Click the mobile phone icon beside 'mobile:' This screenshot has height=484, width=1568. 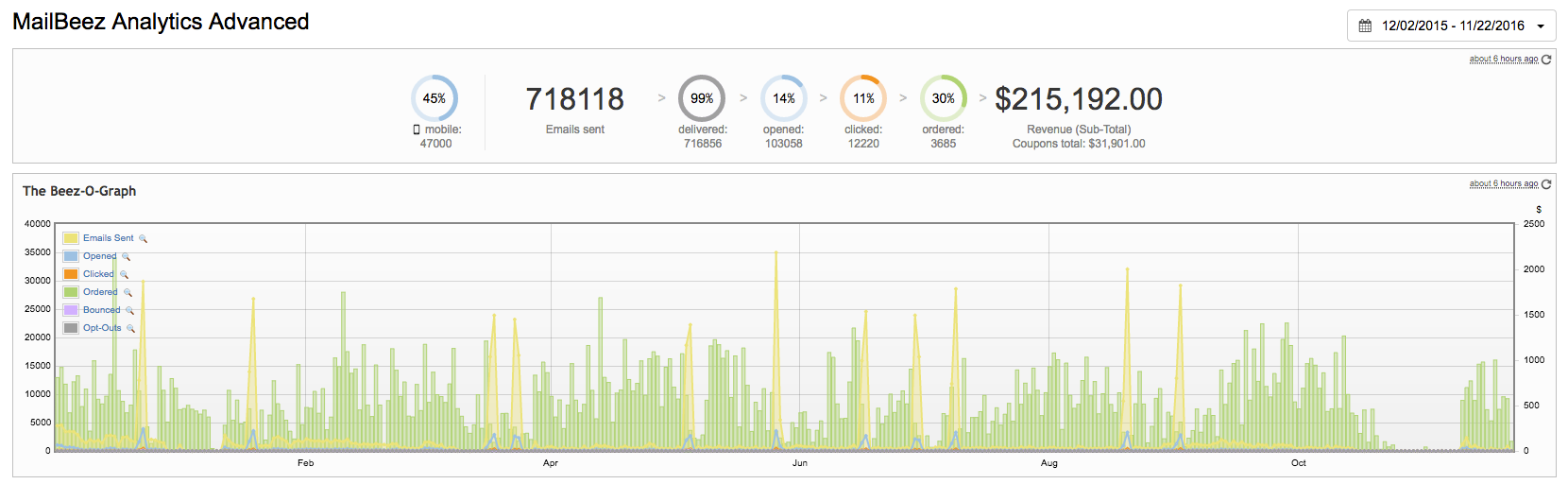[417, 130]
